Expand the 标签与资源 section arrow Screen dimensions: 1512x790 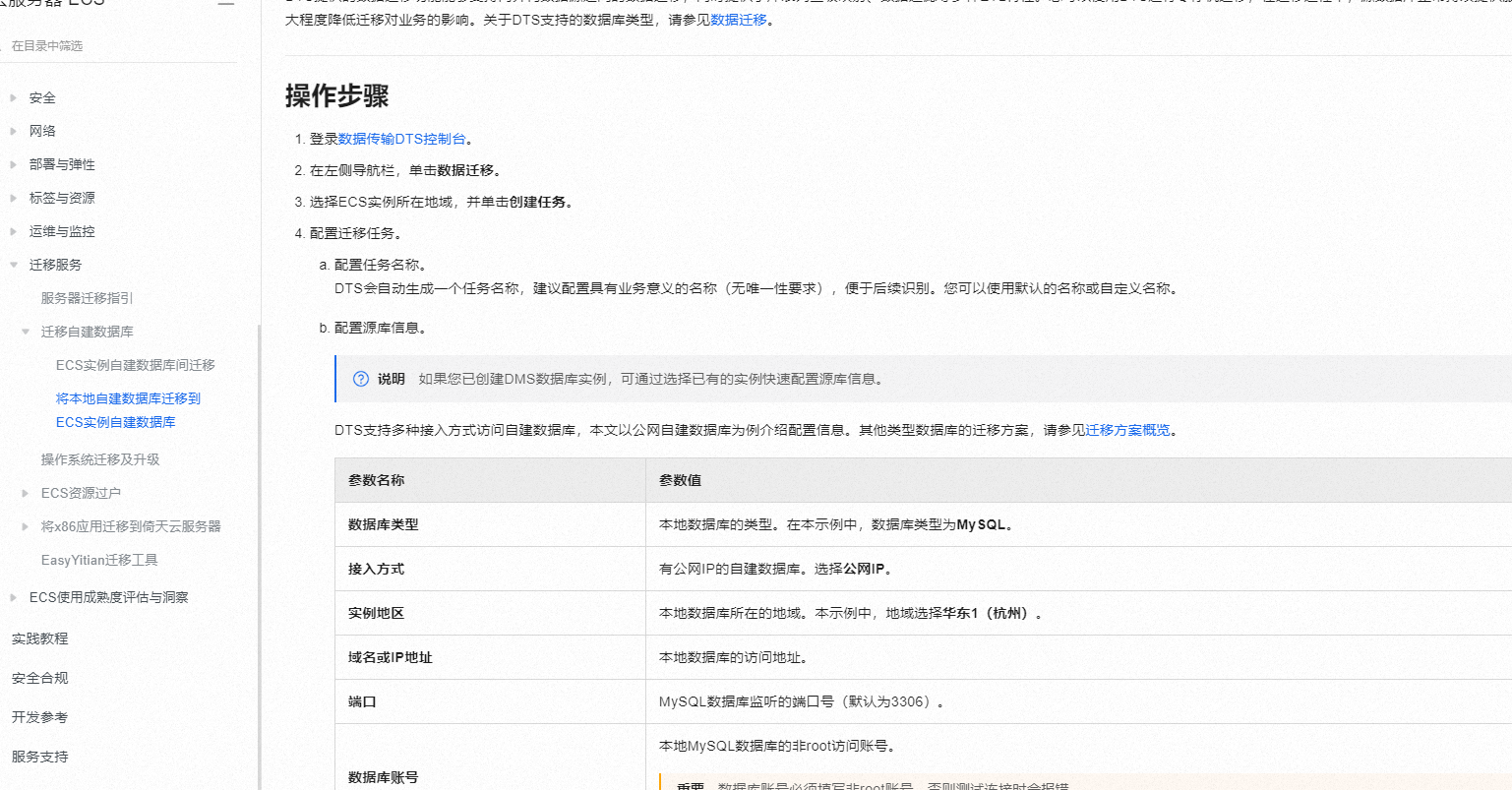coord(13,198)
